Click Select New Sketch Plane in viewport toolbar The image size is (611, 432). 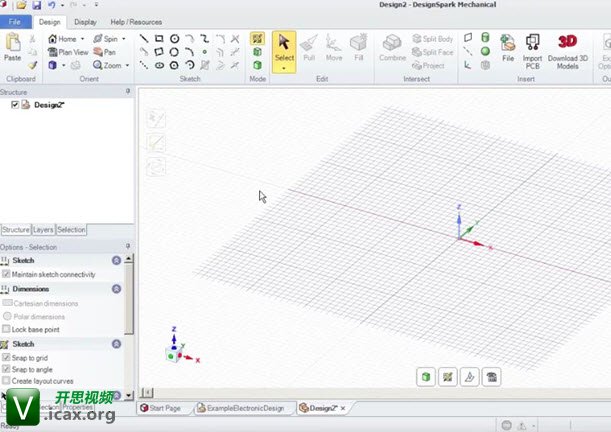(448, 377)
